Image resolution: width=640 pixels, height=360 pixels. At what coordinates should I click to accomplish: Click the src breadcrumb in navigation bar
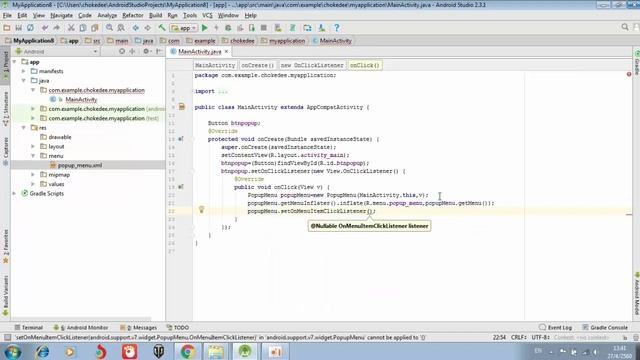(x=93, y=41)
